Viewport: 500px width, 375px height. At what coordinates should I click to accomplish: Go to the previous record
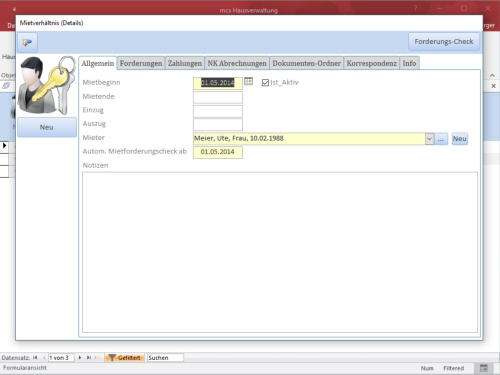click(44, 358)
